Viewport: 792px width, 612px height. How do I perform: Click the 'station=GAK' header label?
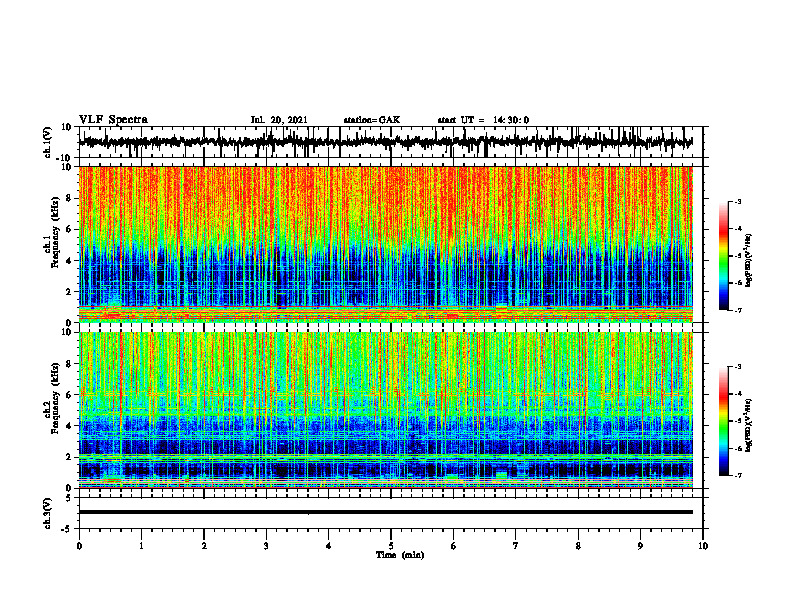[x=371, y=120]
